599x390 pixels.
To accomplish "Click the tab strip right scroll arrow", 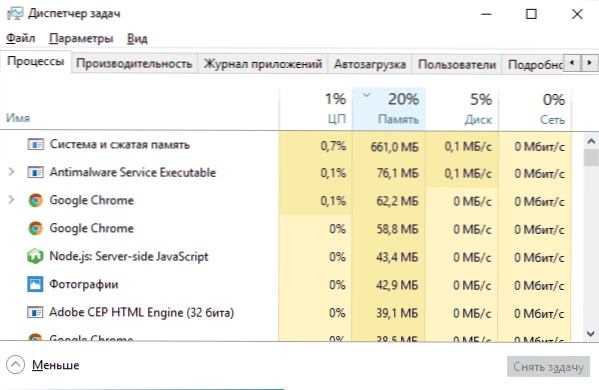I will click(589, 63).
